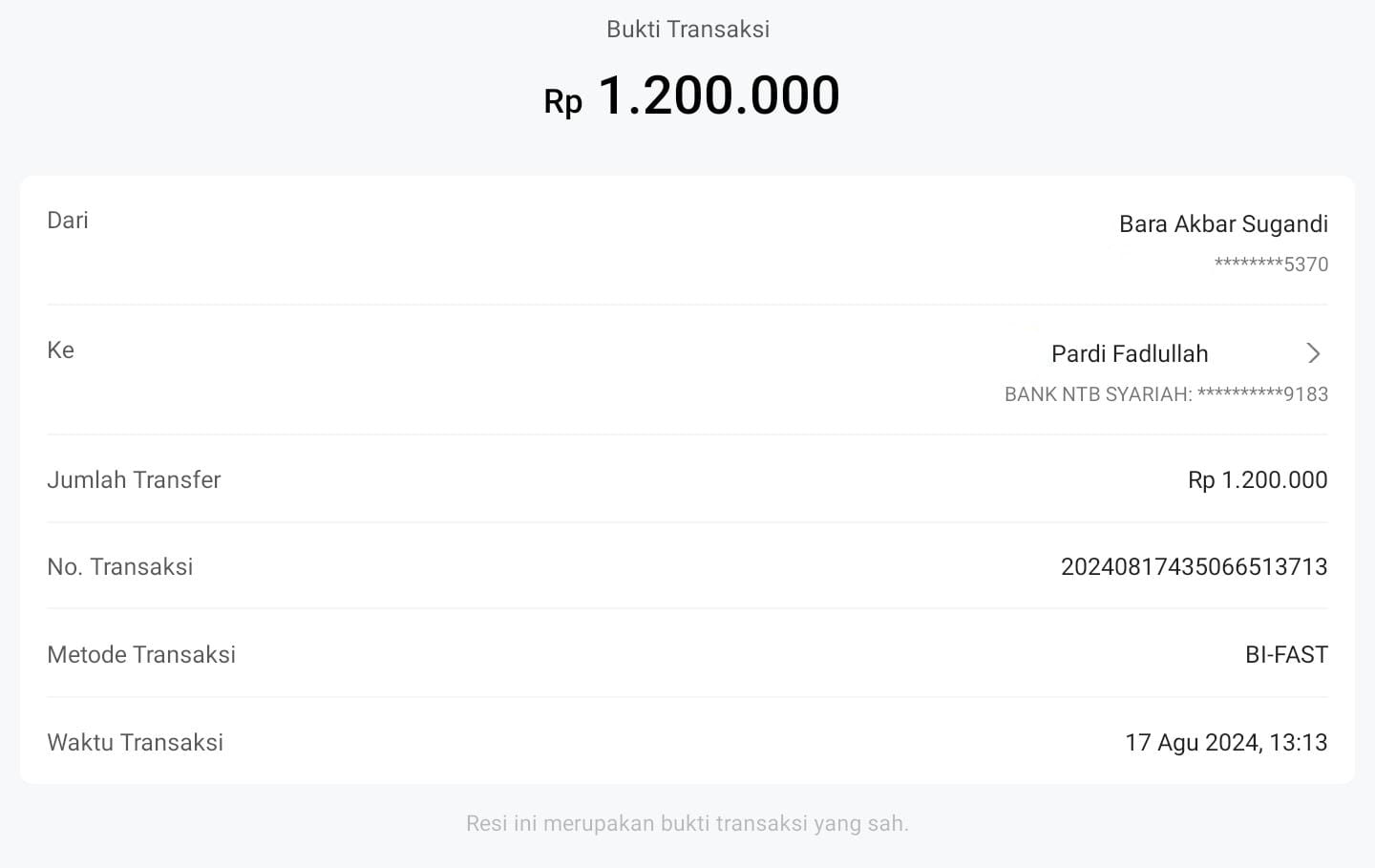
Task: Open recipient Pardi Fadlullah
Action: point(1130,354)
